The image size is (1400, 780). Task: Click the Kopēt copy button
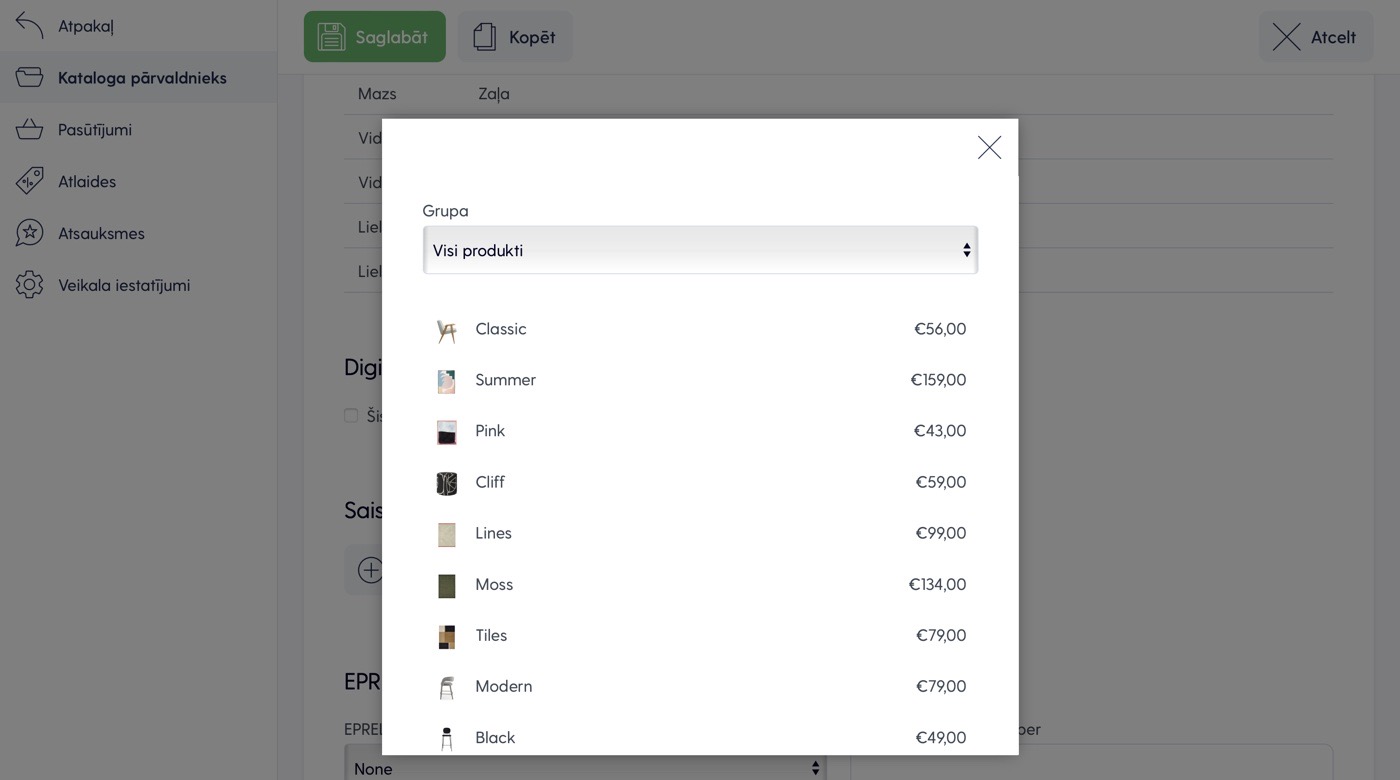[515, 37]
